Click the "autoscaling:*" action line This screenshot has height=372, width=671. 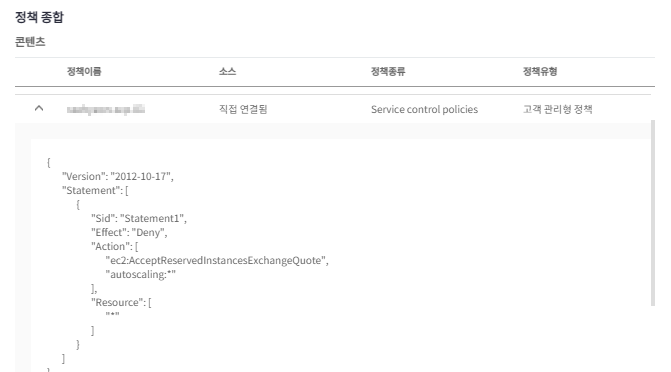tap(140, 274)
